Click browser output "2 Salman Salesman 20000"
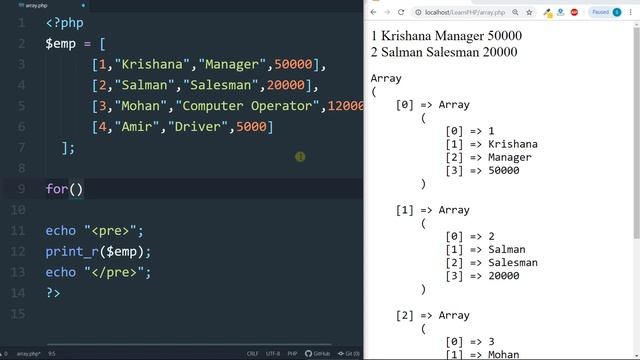The width and height of the screenshot is (640, 360). pyautogui.click(x=444, y=52)
